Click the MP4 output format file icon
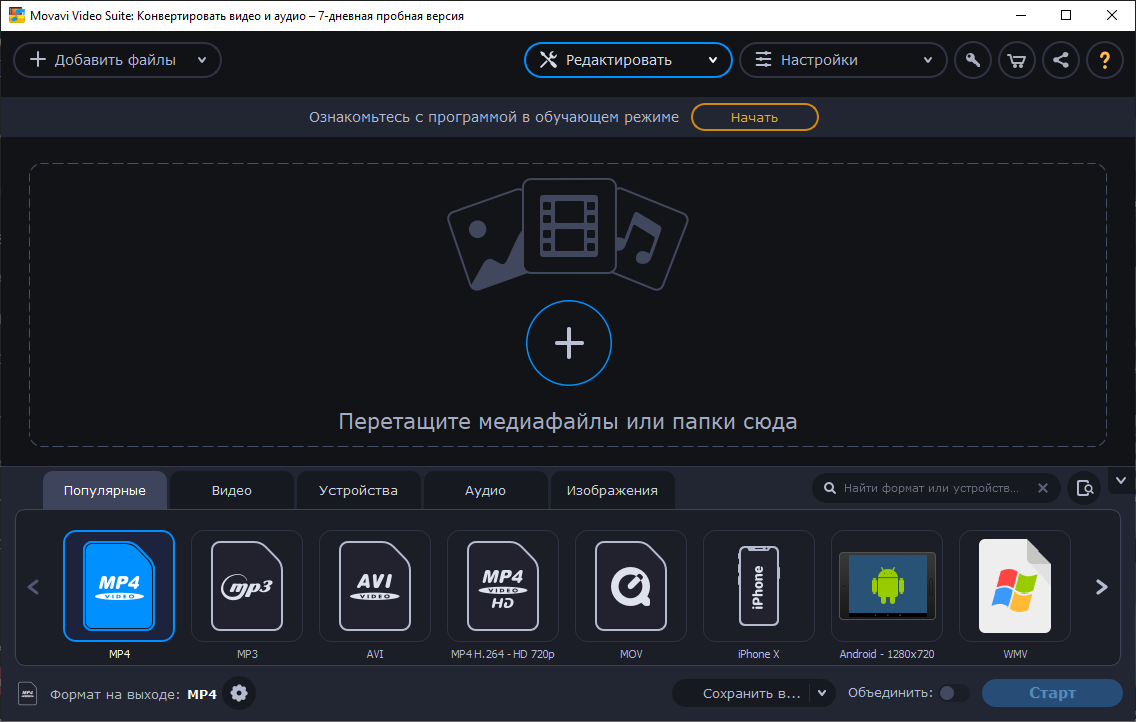 (x=28, y=694)
